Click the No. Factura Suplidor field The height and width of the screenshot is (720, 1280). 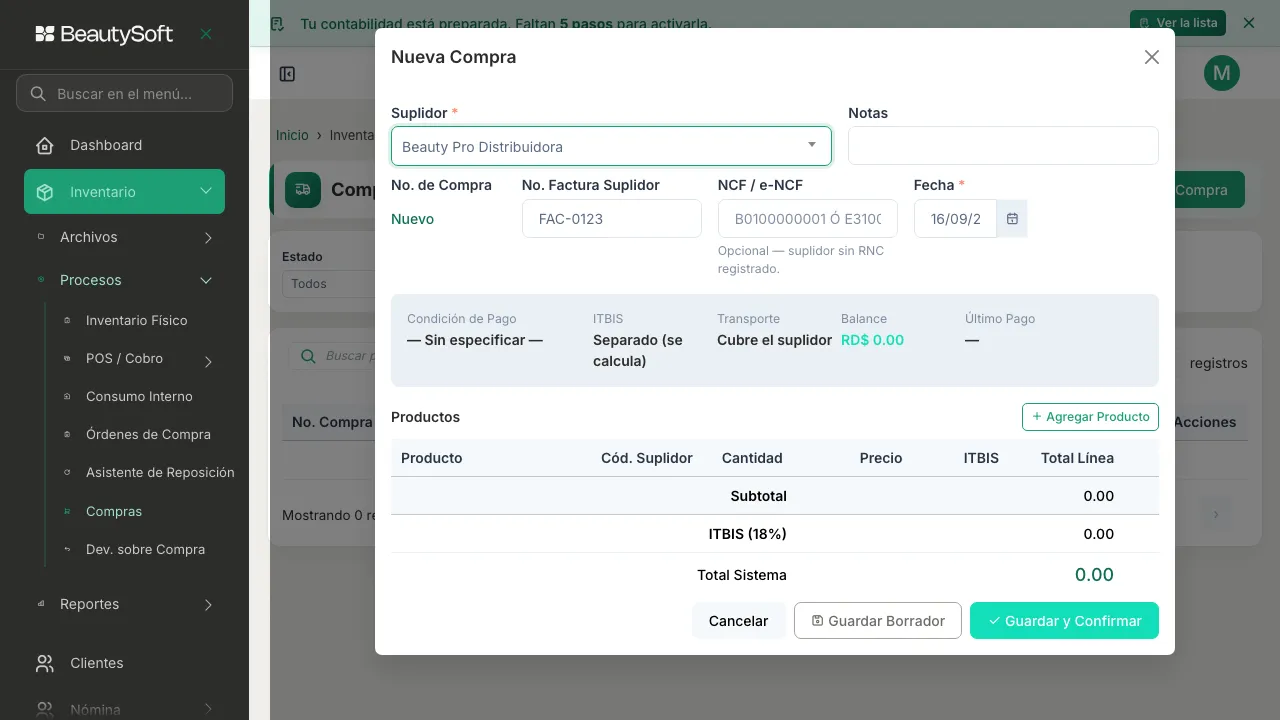[612, 219]
